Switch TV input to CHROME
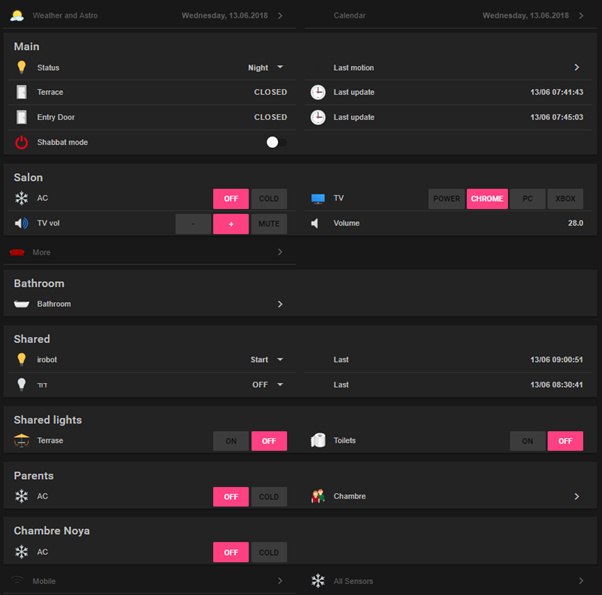The image size is (602, 595). (487, 198)
